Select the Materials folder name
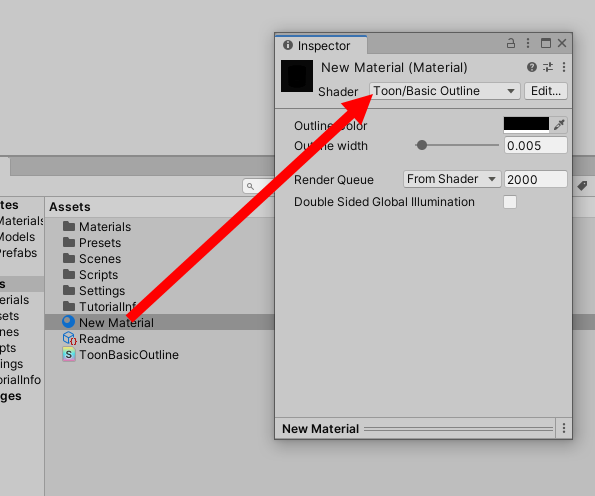 point(105,227)
